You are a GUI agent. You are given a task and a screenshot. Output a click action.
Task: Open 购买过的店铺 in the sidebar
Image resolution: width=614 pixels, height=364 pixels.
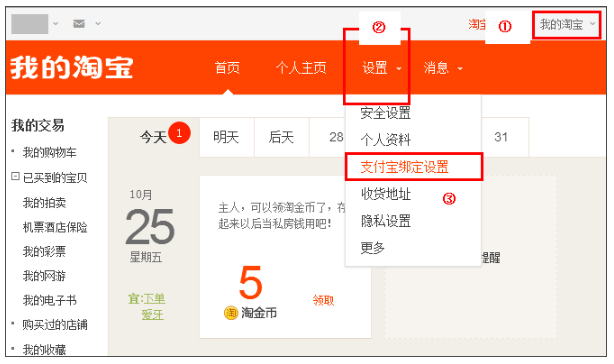point(55,324)
